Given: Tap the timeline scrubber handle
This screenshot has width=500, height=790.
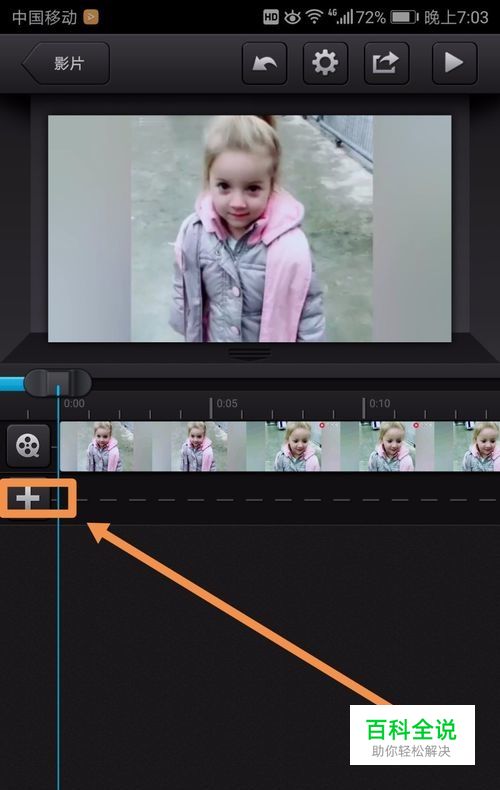Looking at the screenshot, I should (x=58, y=383).
